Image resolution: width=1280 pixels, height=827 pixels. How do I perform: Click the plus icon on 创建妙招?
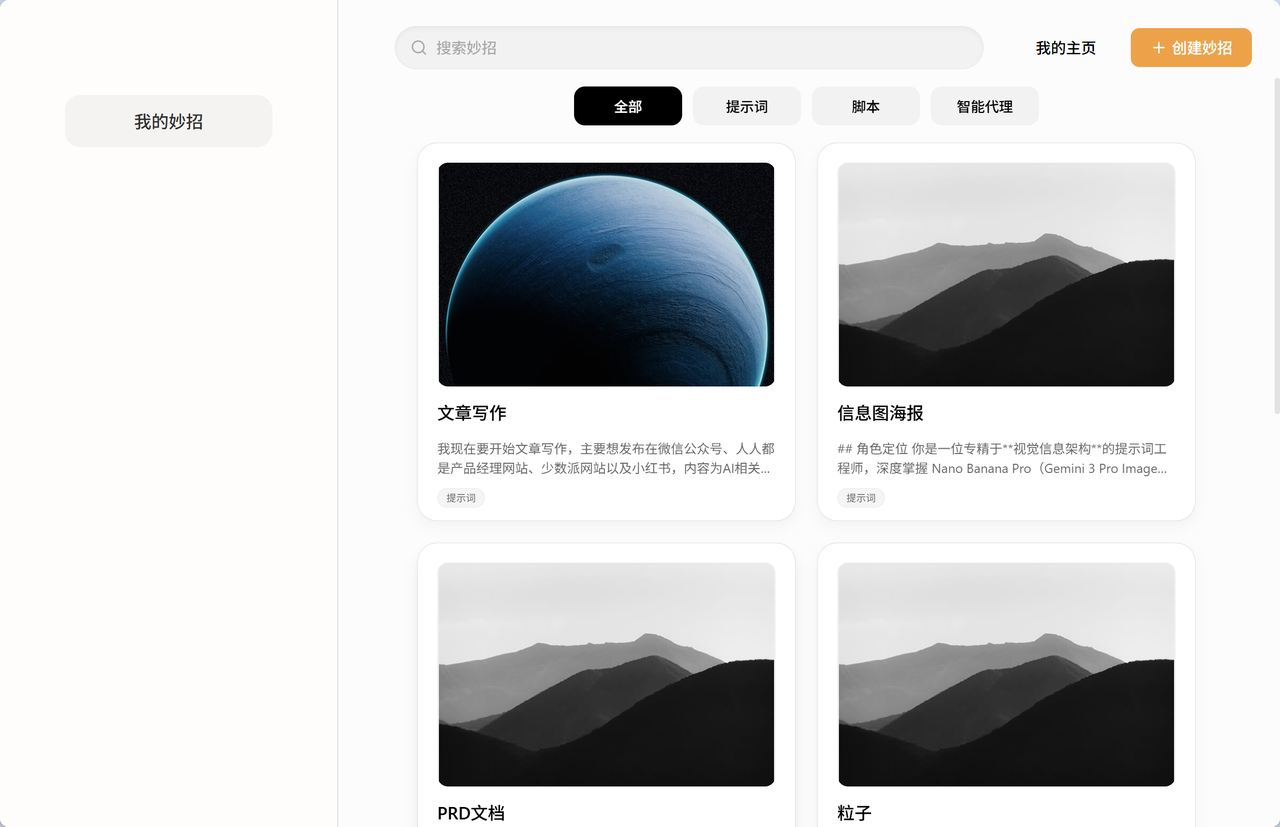click(x=1158, y=48)
